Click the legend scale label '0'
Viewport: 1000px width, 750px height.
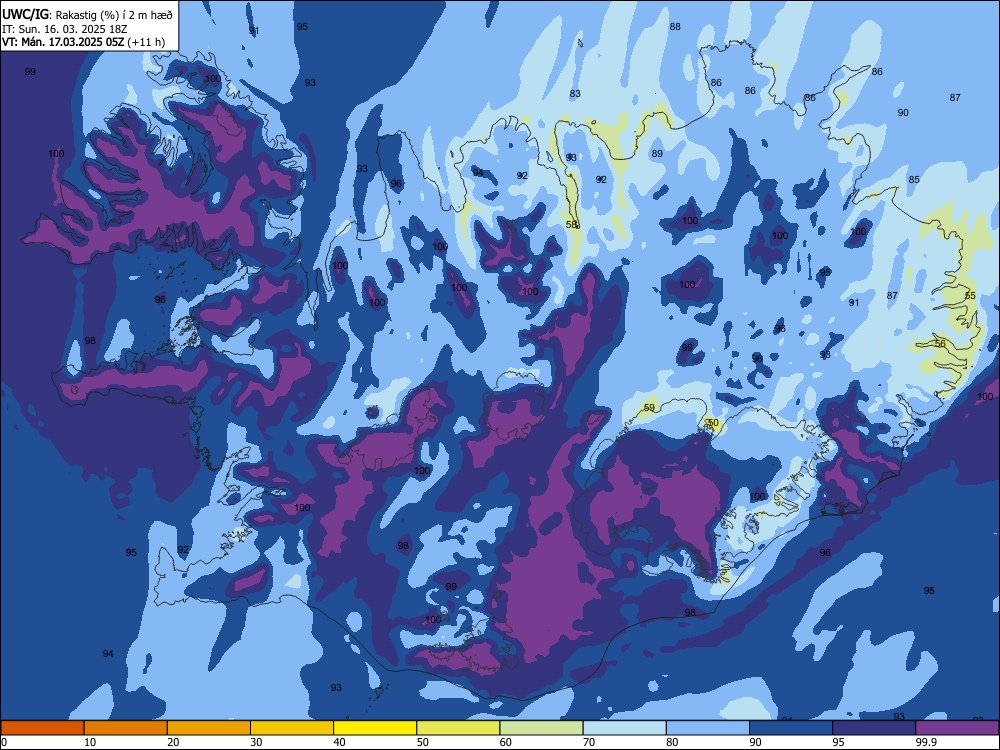click(x=4, y=742)
